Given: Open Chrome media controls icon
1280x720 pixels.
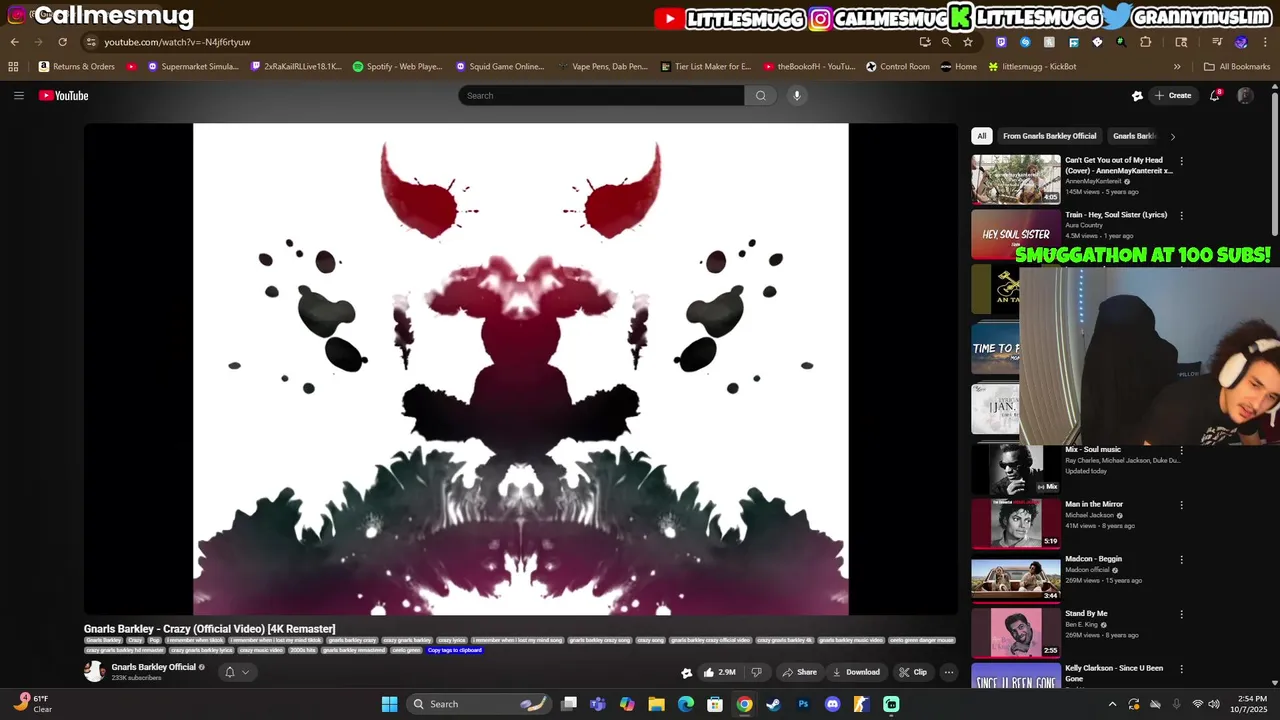Looking at the screenshot, I should [1217, 42].
